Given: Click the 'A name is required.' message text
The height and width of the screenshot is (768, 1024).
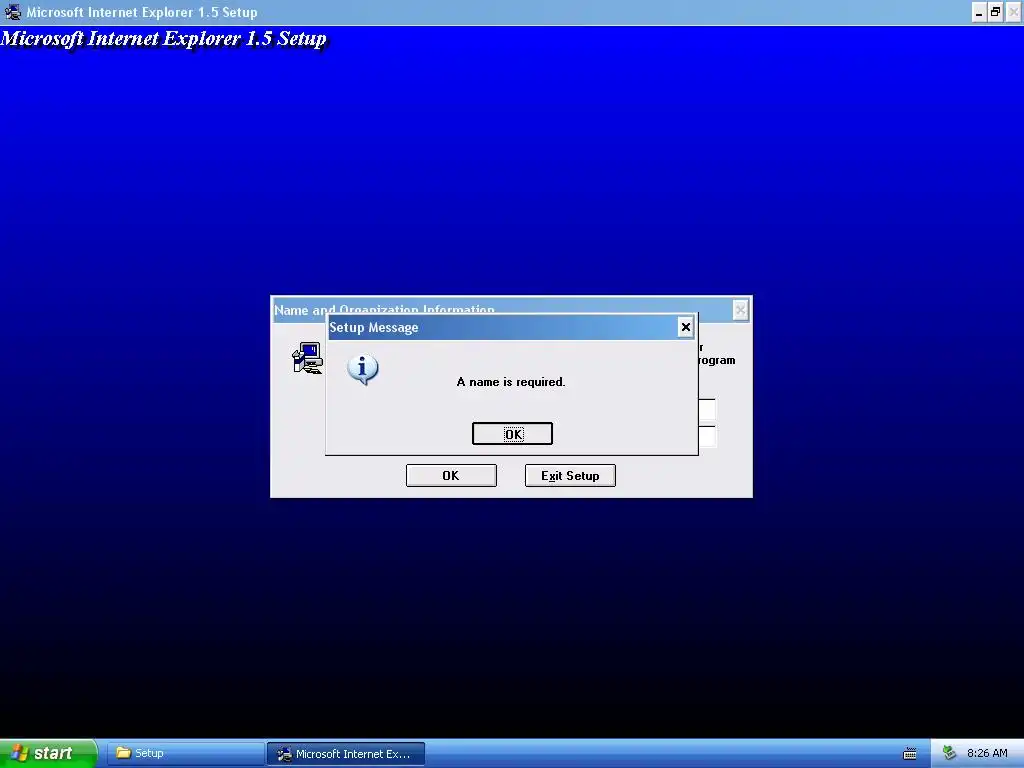Looking at the screenshot, I should (x=511, y=382).
